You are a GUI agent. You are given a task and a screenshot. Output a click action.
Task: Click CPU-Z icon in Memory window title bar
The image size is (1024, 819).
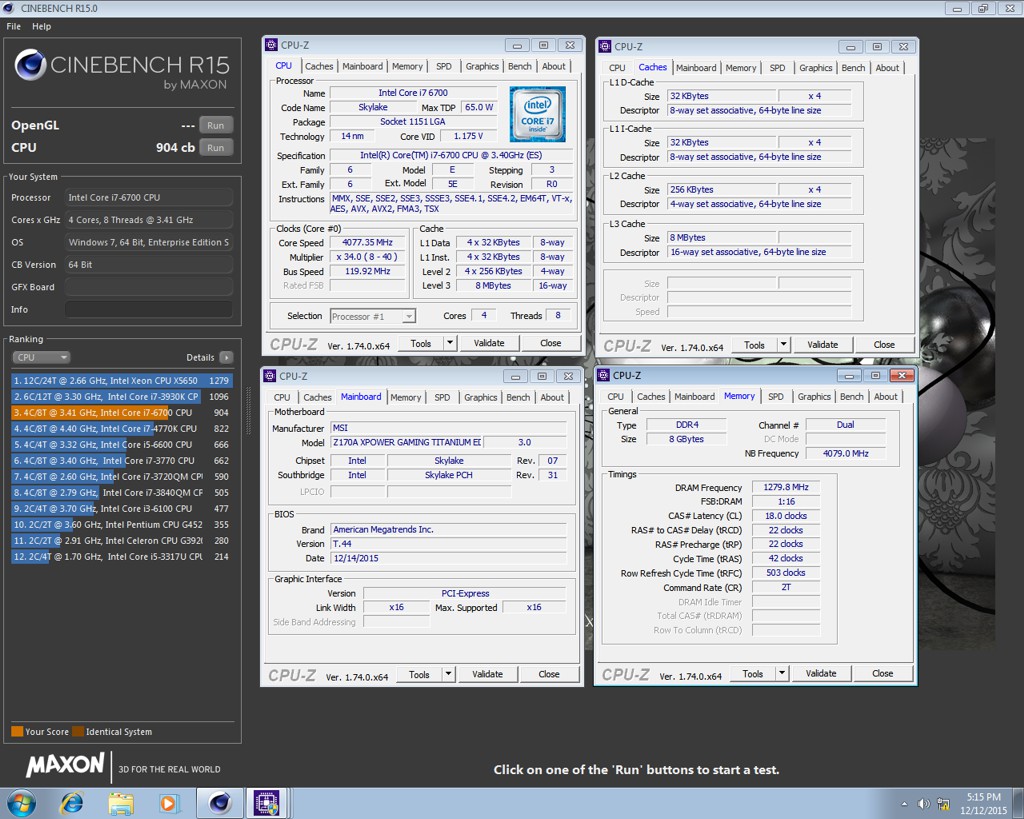pyautogui.click(x=604, y=376)
